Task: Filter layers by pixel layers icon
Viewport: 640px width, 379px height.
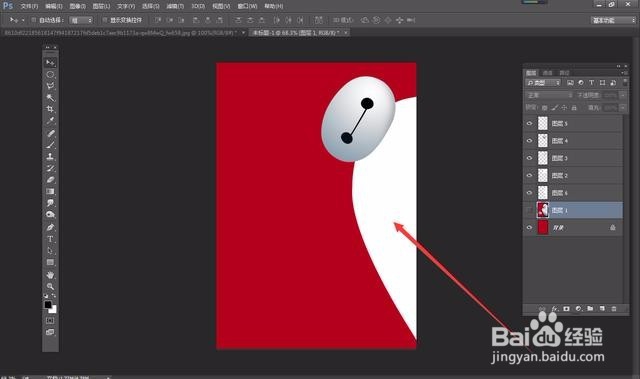Action: tap(570, 83)
